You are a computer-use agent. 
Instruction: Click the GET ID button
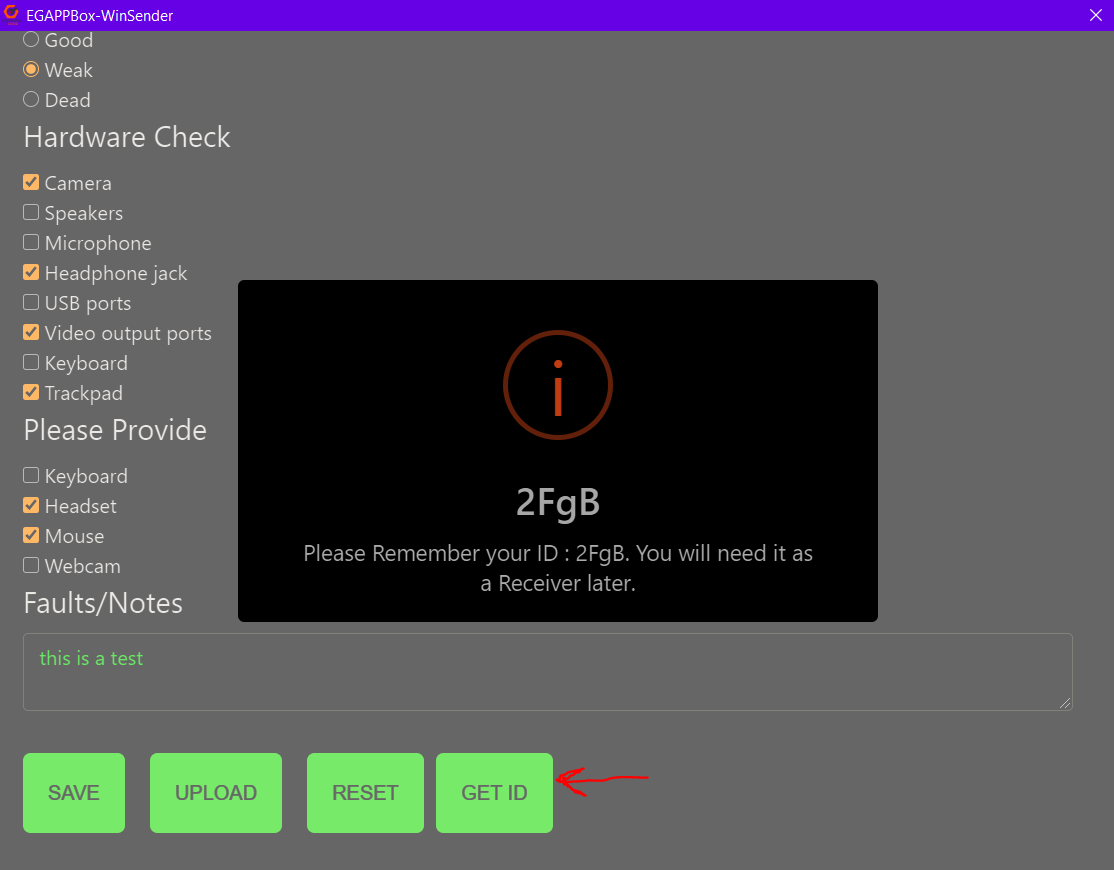click(x=494, y=793)
